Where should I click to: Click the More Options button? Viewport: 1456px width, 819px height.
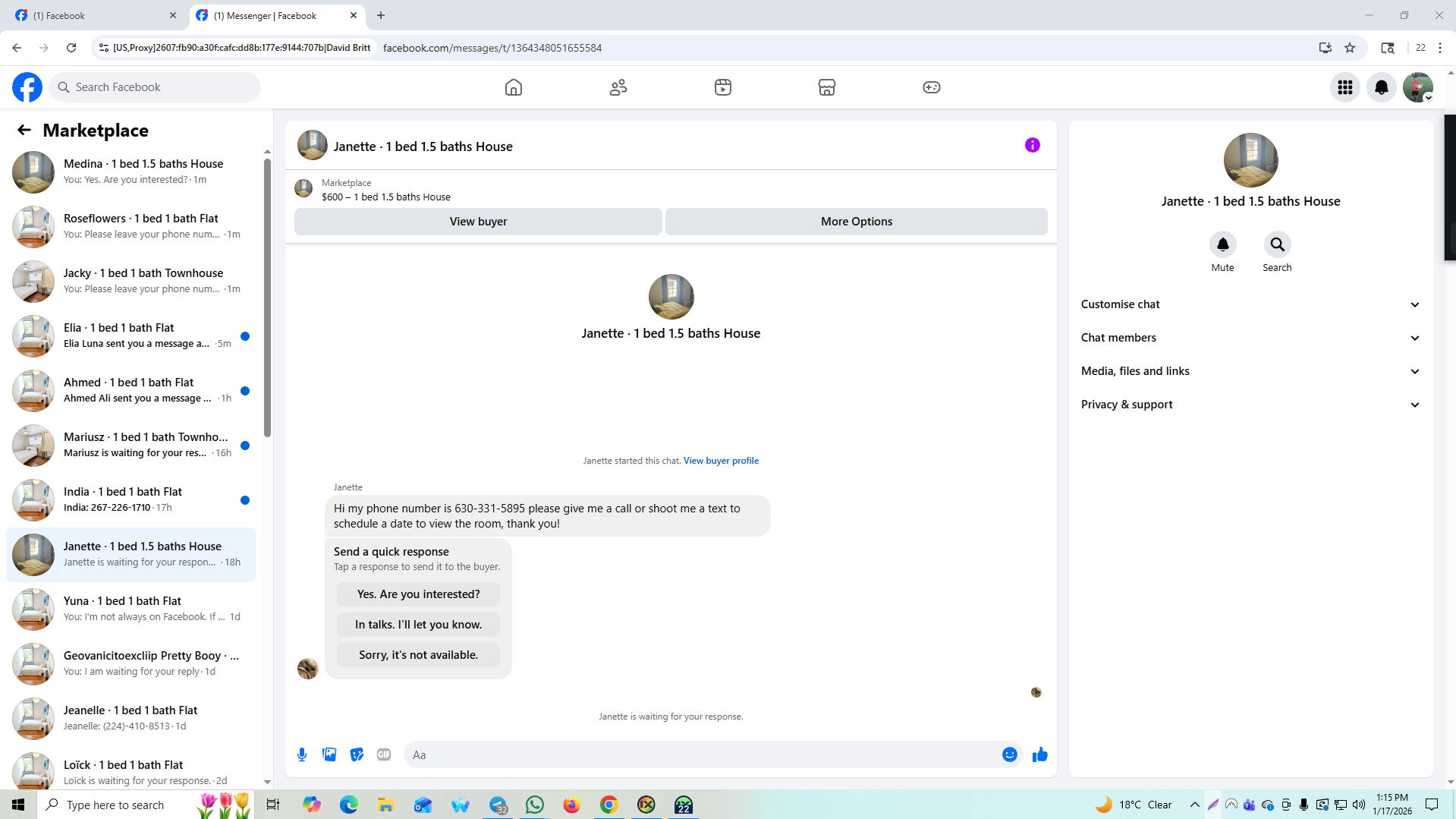(857, 222)
